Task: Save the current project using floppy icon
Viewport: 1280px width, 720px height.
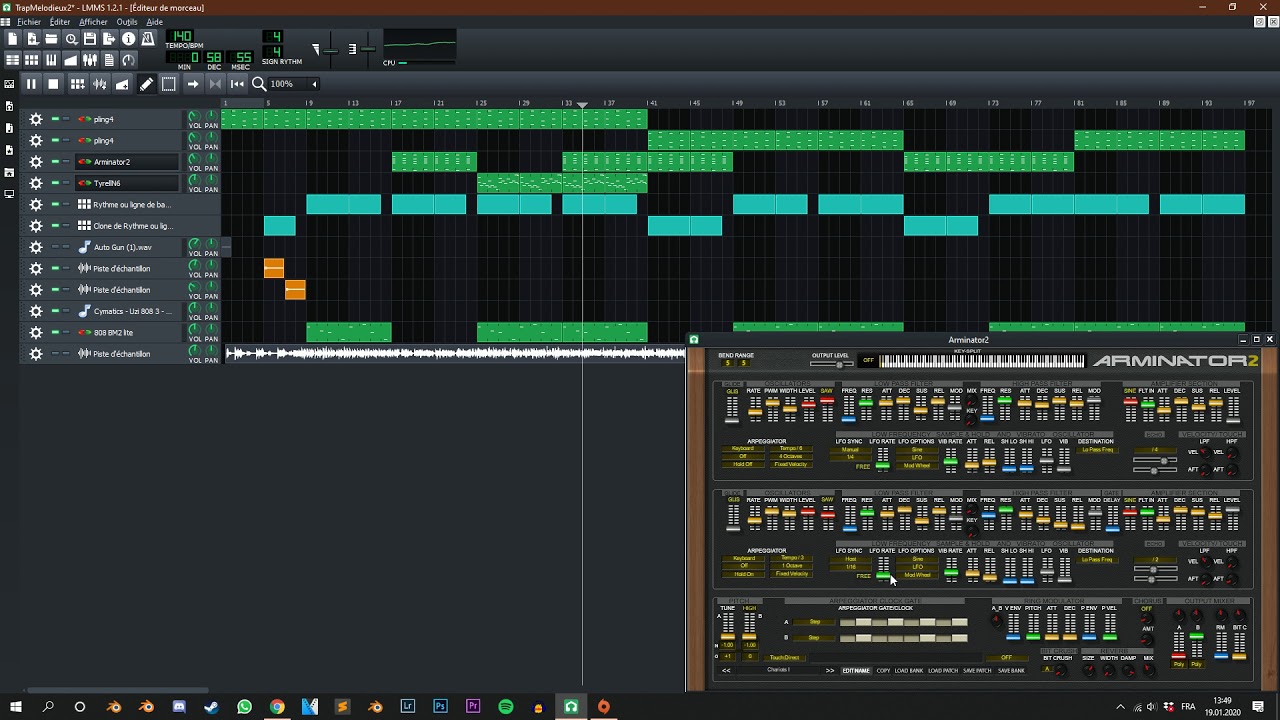Action: [x=90, y=39]
